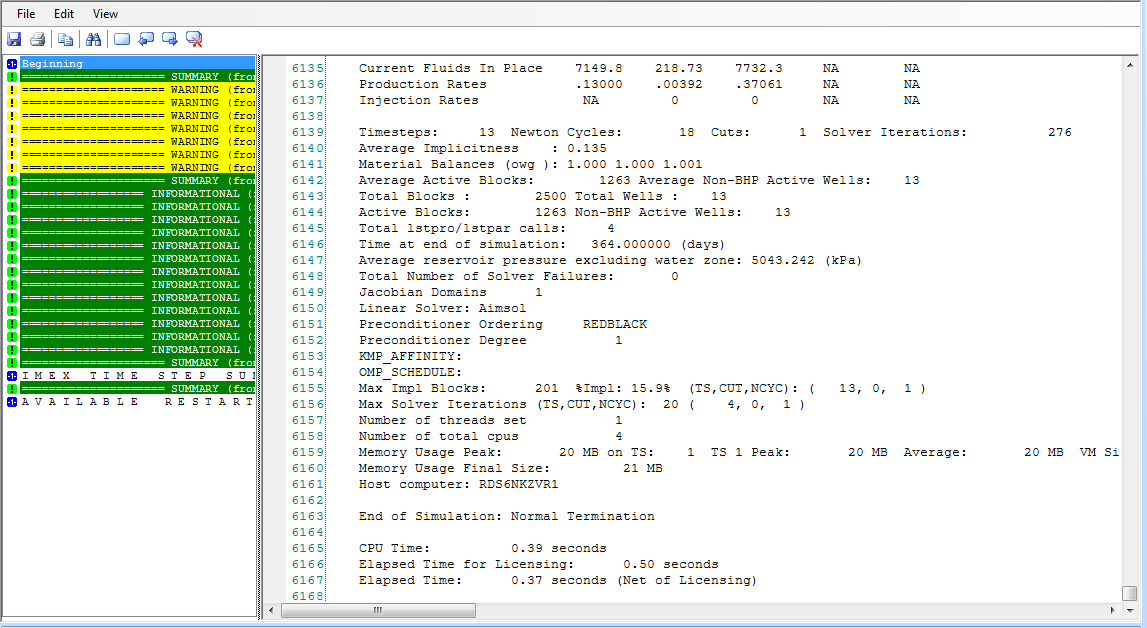Click the Copy toolbar icon
The image size is (1147, 628).
pyautogui.click(x=65, y=39)
